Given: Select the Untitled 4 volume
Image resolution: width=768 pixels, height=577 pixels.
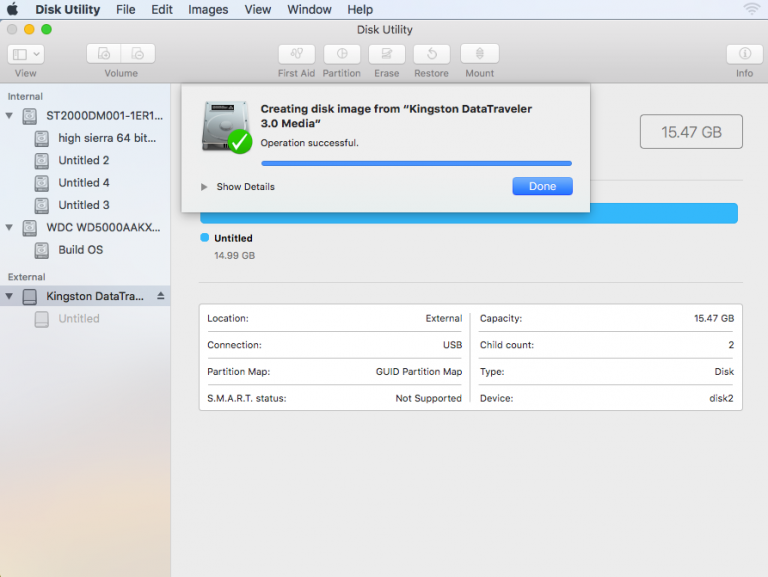Looking at the screenshot, I should pyautogui.click(x=85, y=183).
